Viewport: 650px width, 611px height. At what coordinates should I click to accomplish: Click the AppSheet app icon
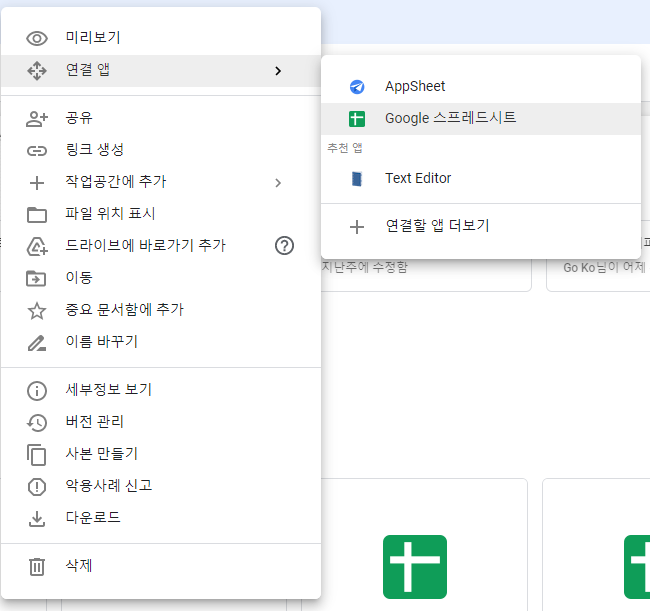tap(357, 87)
